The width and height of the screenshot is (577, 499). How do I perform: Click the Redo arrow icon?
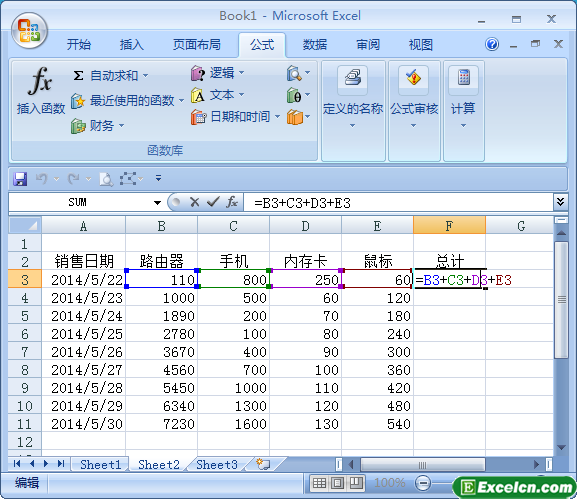(74, 179)
